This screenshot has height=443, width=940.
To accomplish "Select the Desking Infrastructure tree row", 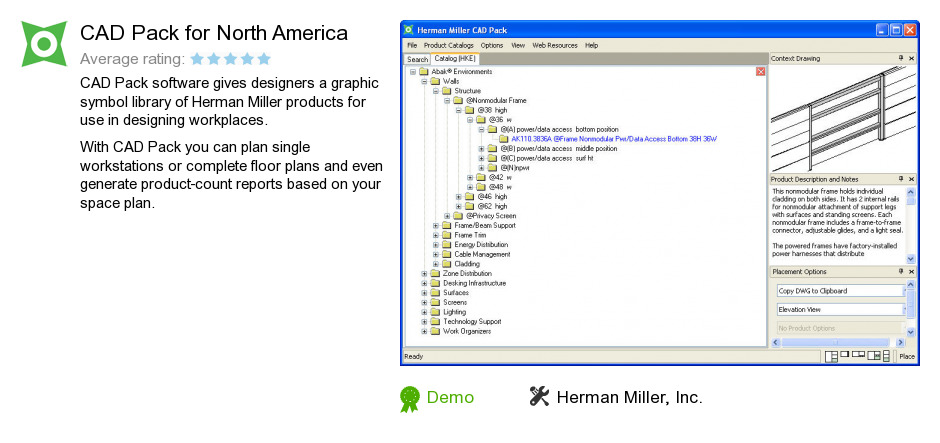I will [474, 284].
